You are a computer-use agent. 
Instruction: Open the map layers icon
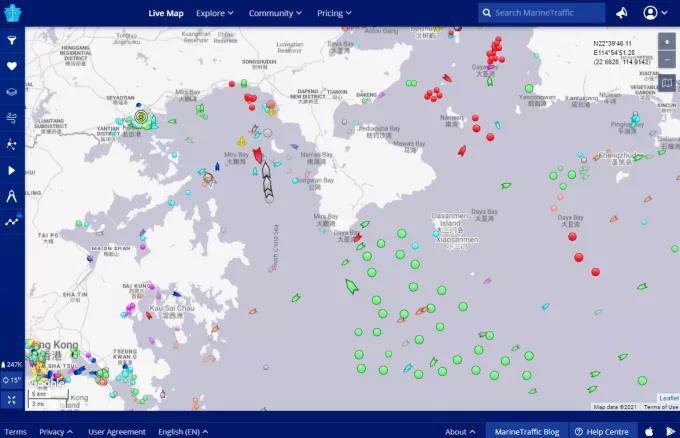click(12, 92)
